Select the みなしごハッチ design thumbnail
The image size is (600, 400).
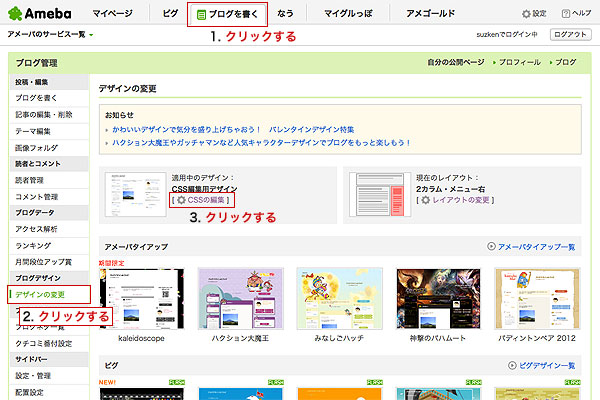335,297
